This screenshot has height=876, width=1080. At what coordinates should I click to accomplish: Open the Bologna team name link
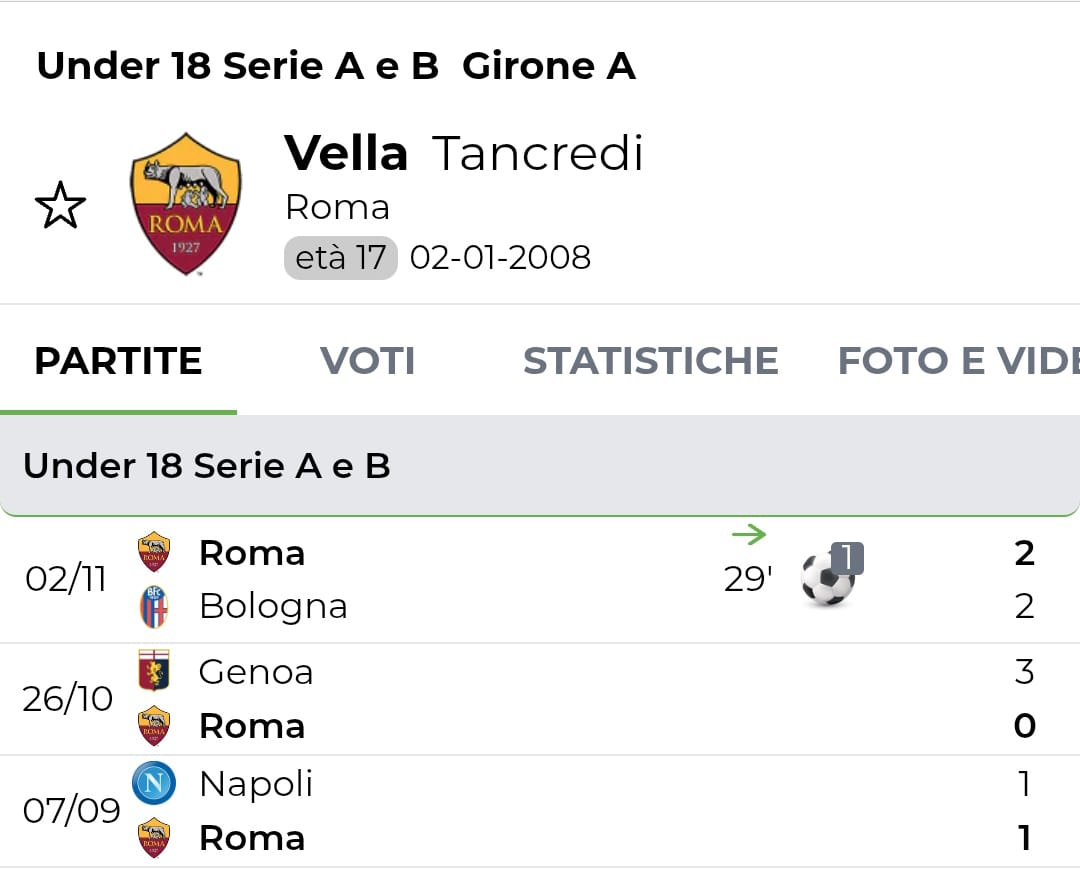273,607
